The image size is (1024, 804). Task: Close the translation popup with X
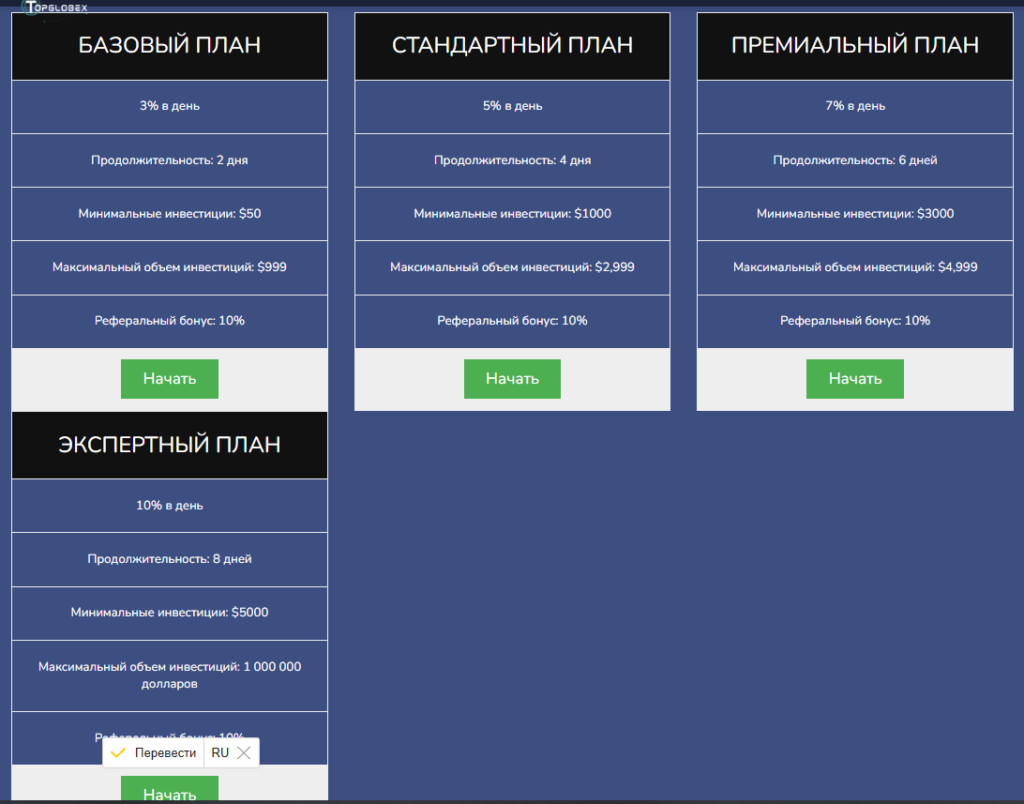(244, 753)
